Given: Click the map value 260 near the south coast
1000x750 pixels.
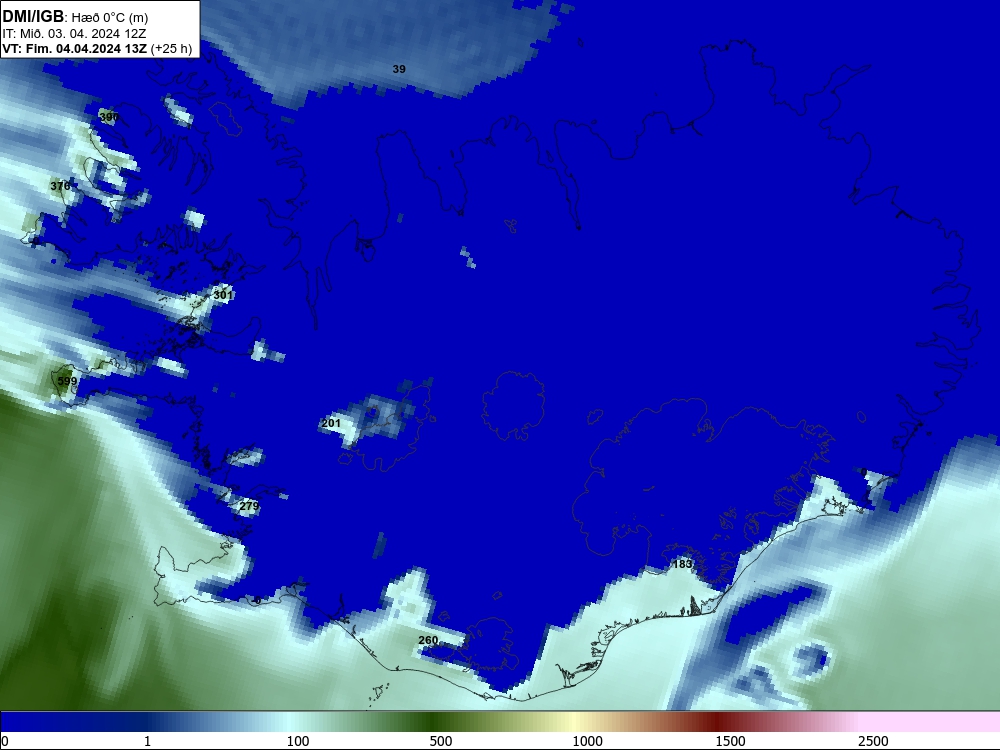Looking at the screenshot, I should coord(428,640).
